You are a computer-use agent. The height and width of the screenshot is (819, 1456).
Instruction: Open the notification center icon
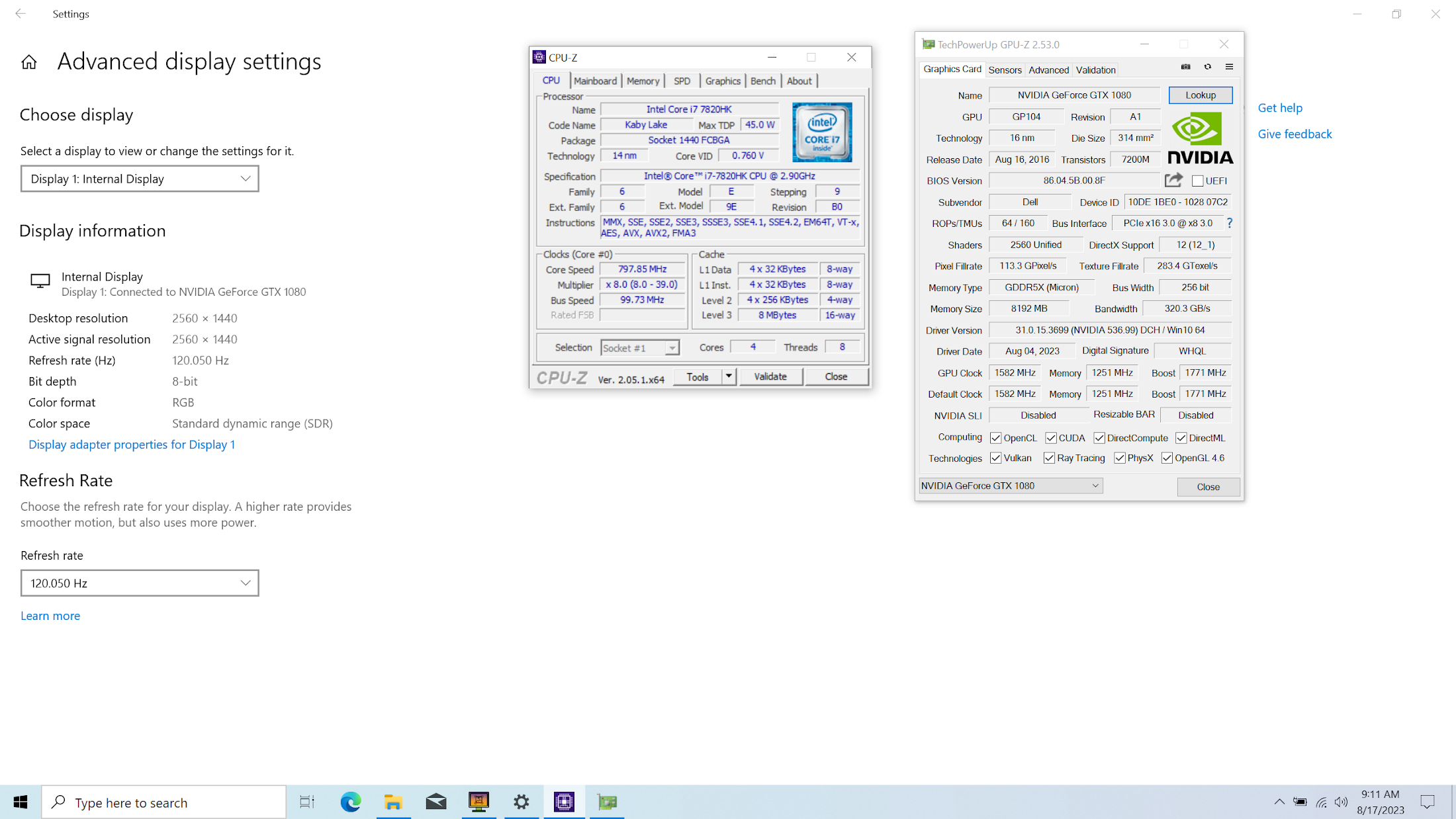click(x=1428, y=802)
